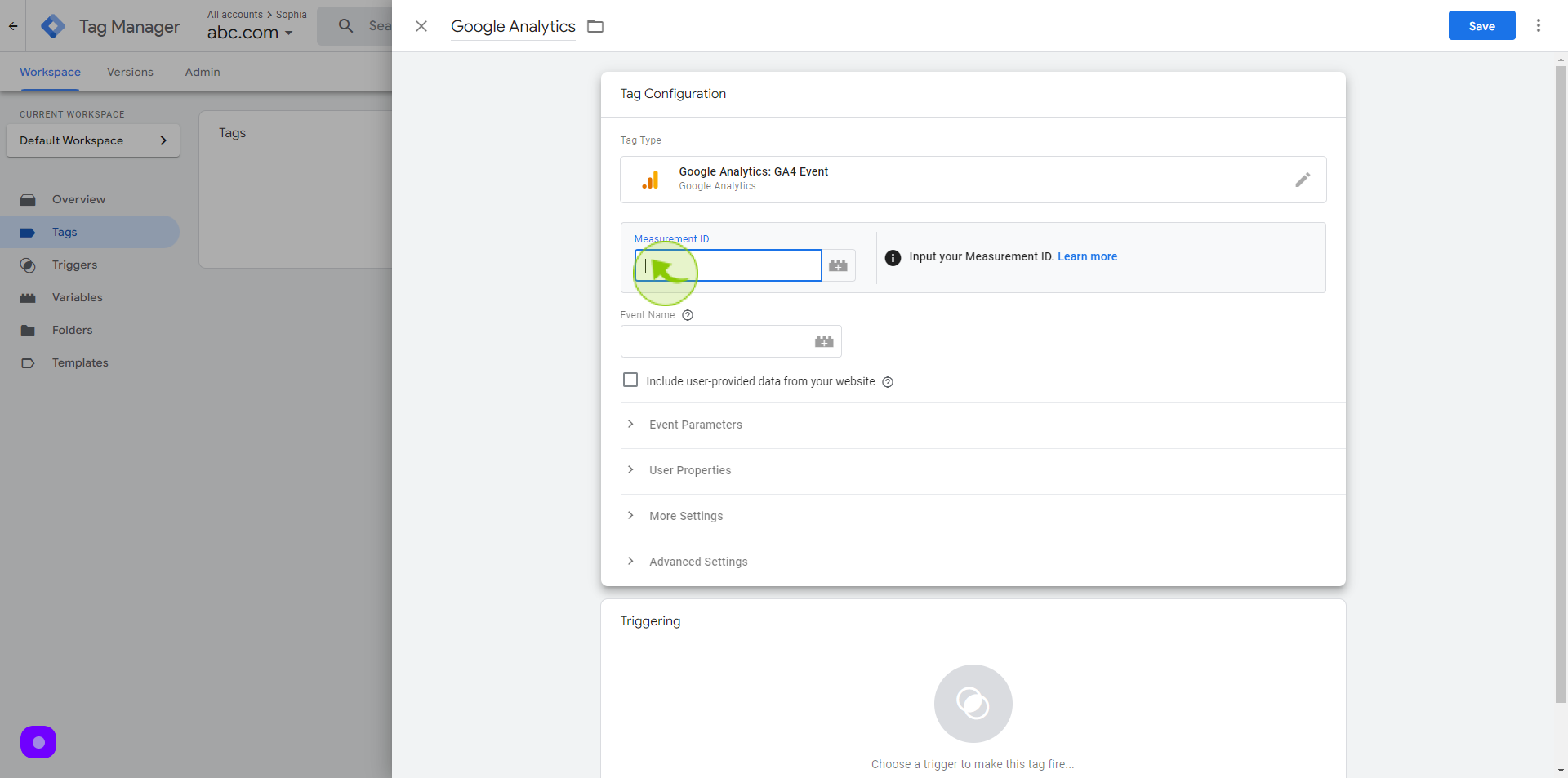This screenshot has width=1568, height=778.
Task: Switch to the Workspace tab
Action: point(50,72)
